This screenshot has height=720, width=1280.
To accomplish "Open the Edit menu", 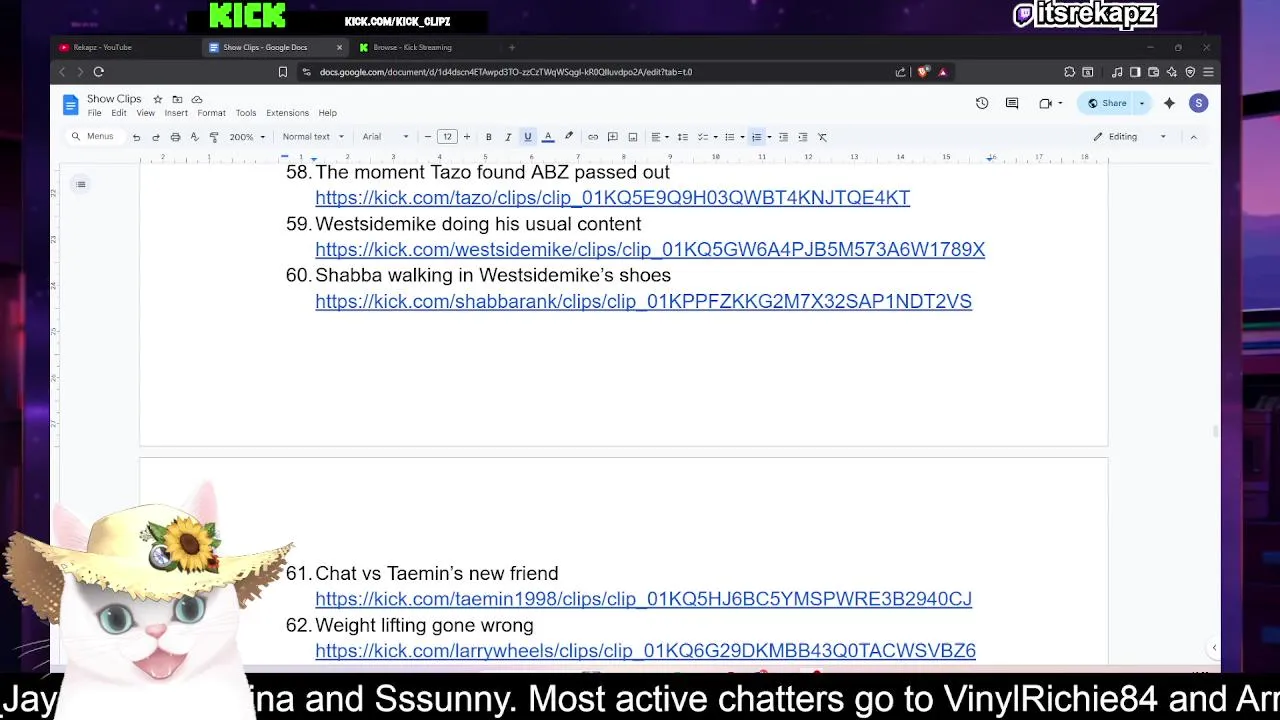I will 119,113.
